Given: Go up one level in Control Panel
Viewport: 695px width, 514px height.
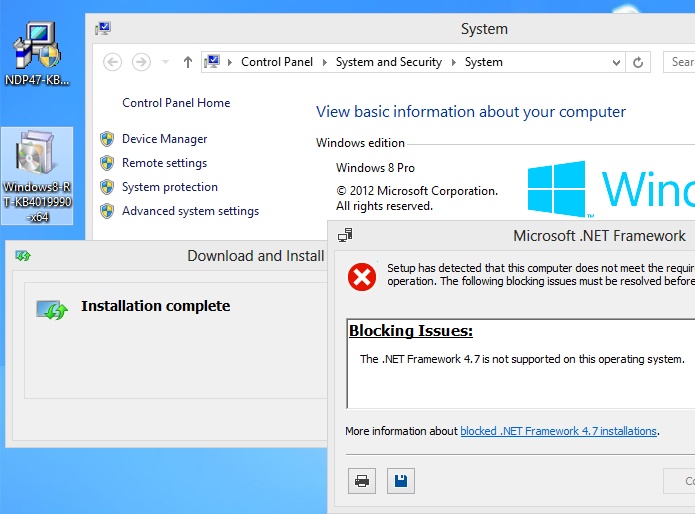Looking at the screenshot, I should click(188, 62).
